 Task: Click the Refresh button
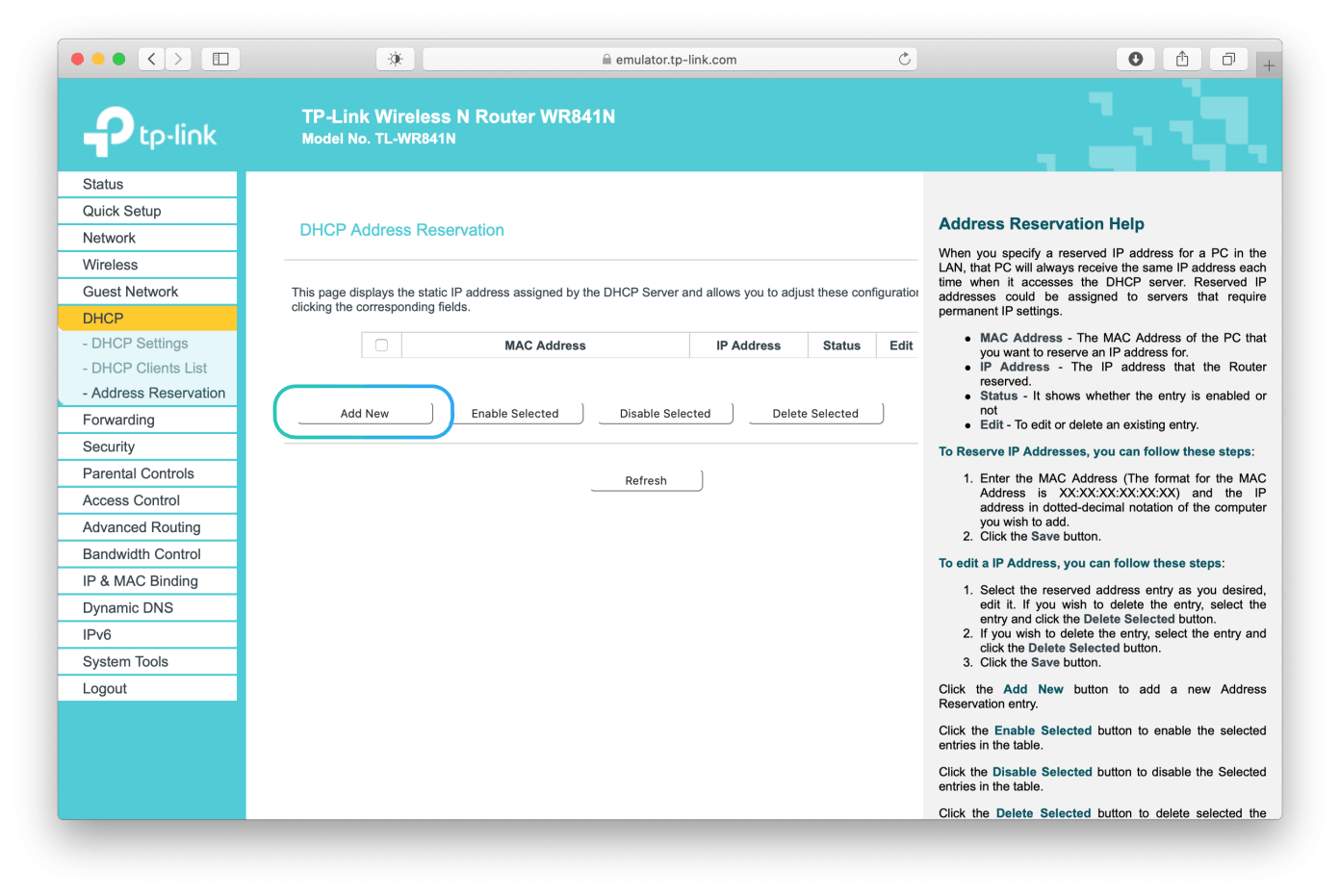coord(646,480)
